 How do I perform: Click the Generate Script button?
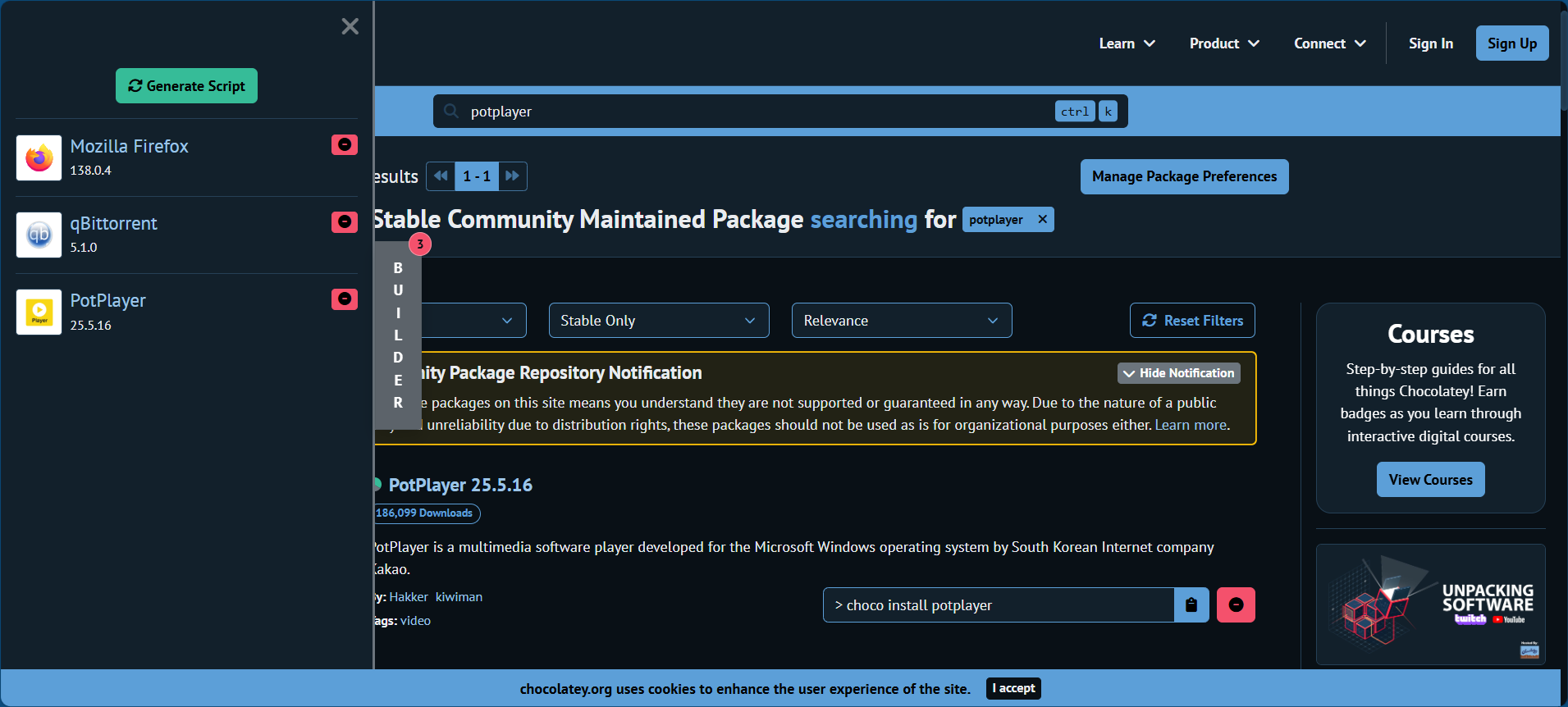pyautogui.click(x=186, y=86)
